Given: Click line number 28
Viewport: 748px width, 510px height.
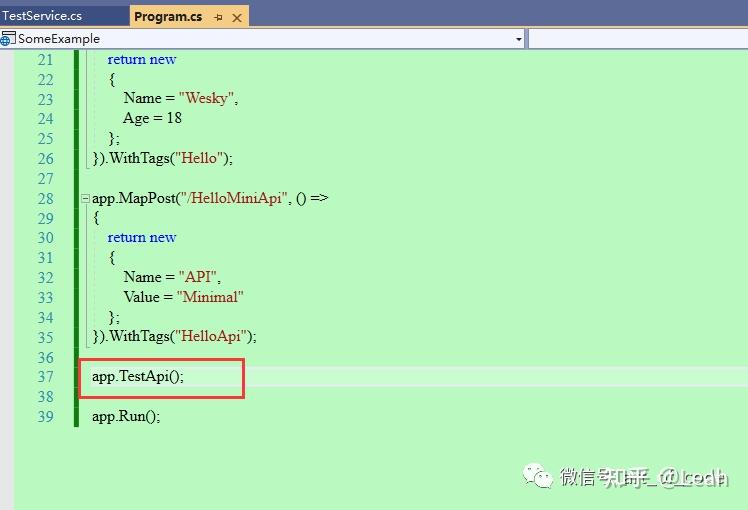Looking at the screenshot, I should click(45, 198).
